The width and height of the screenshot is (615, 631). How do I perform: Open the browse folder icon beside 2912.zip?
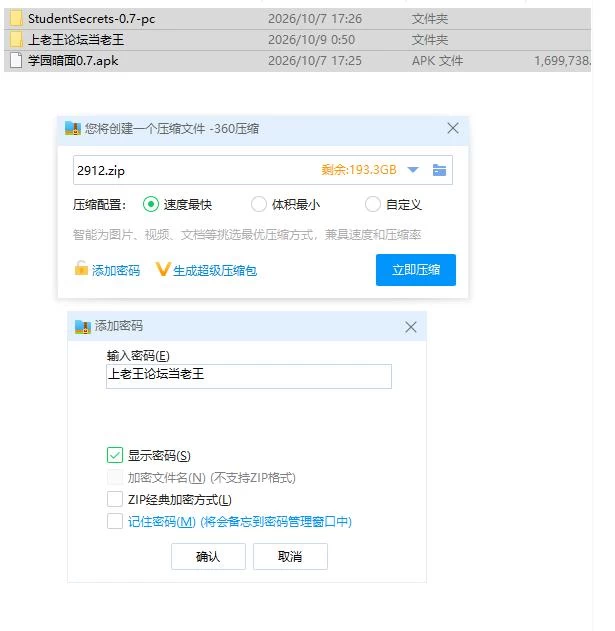tap(439, 170)
